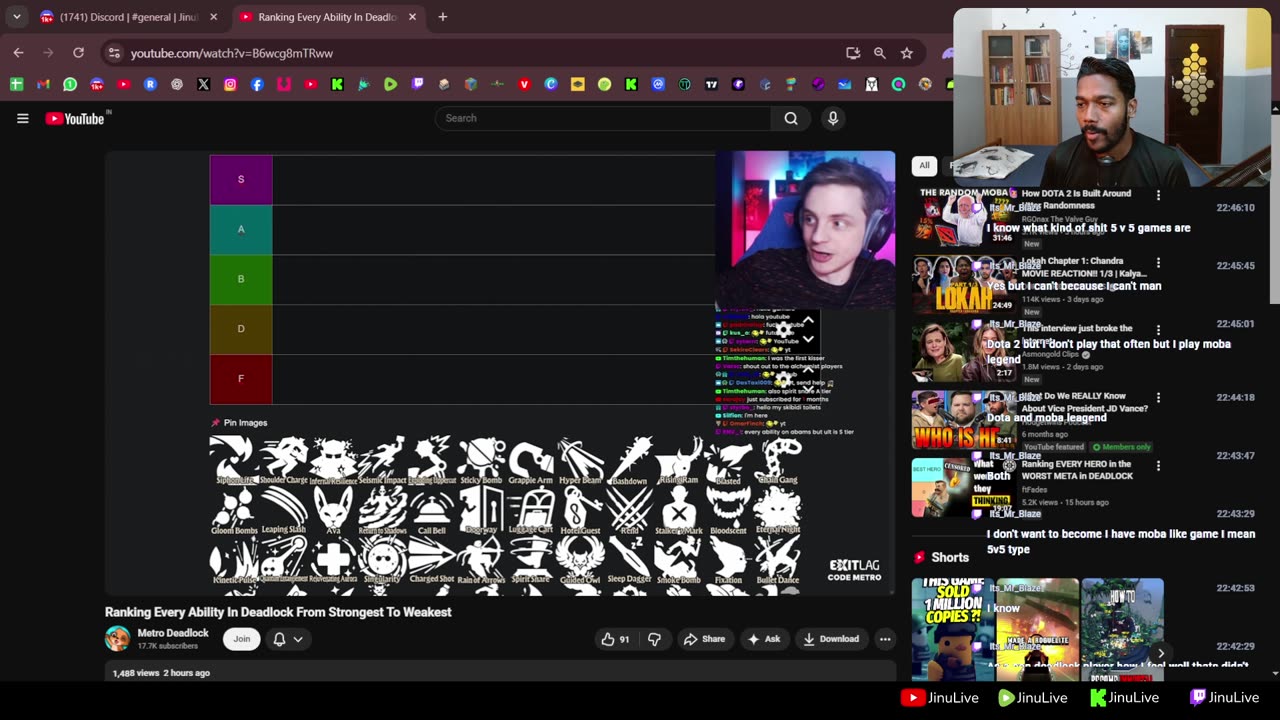The image size is (1280, 720).
Task: Click the Charged Shot ability icon in video
Action: click(x=432, y=560)
